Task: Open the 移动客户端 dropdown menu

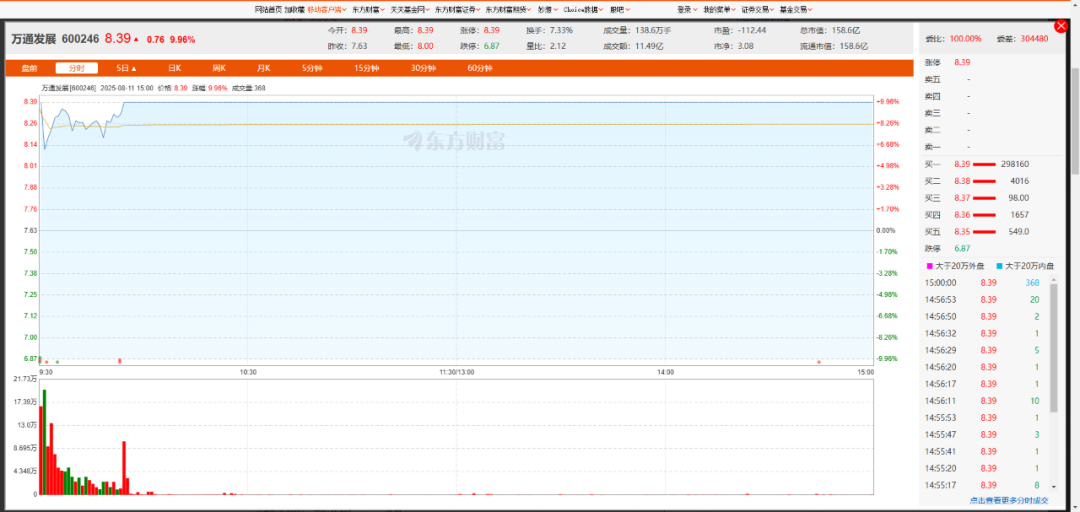Action: 326,10
